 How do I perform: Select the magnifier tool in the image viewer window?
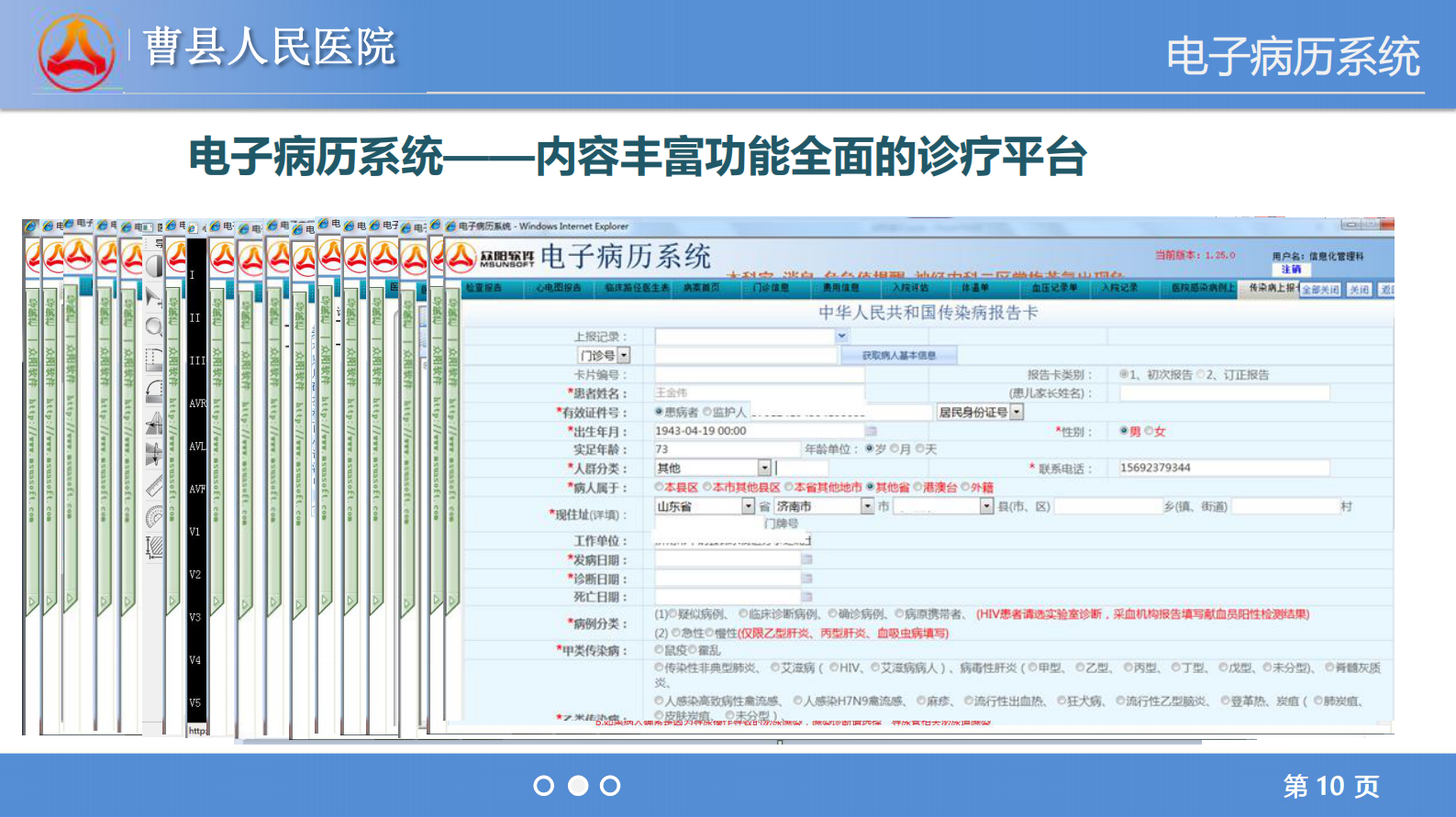point(154,327)
